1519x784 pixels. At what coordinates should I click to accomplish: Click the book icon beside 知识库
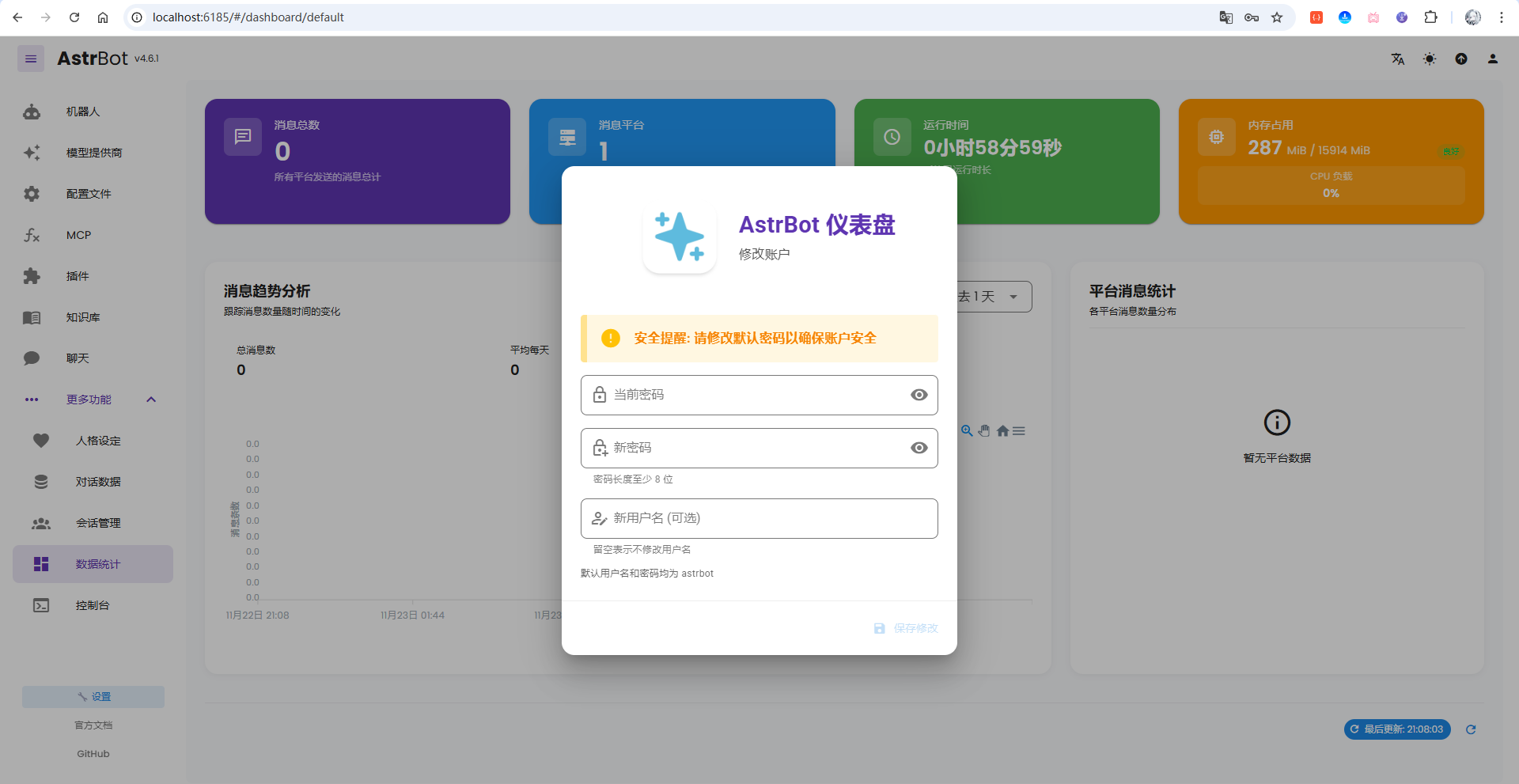32,317
